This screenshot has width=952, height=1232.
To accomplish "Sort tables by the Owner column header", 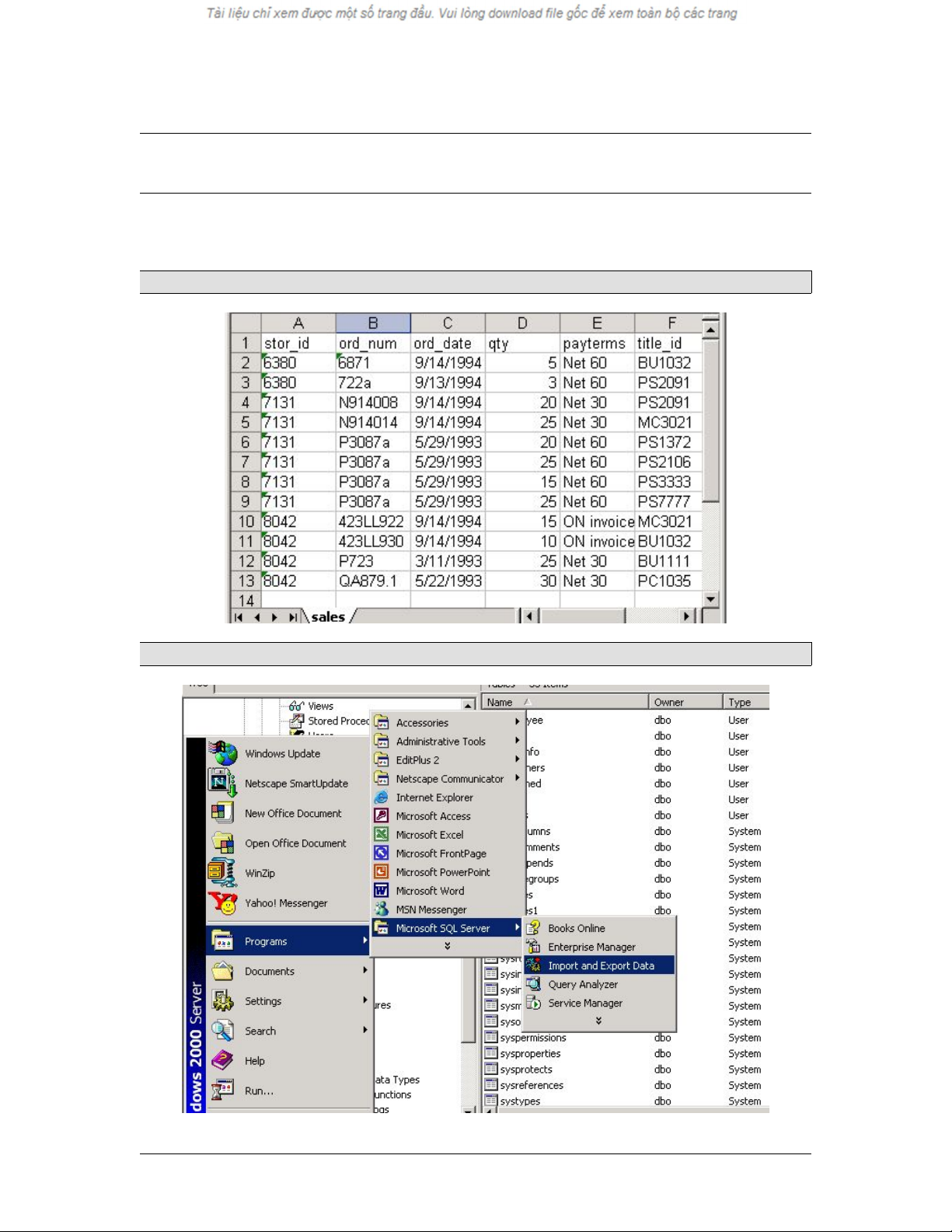I will (684, 702).
